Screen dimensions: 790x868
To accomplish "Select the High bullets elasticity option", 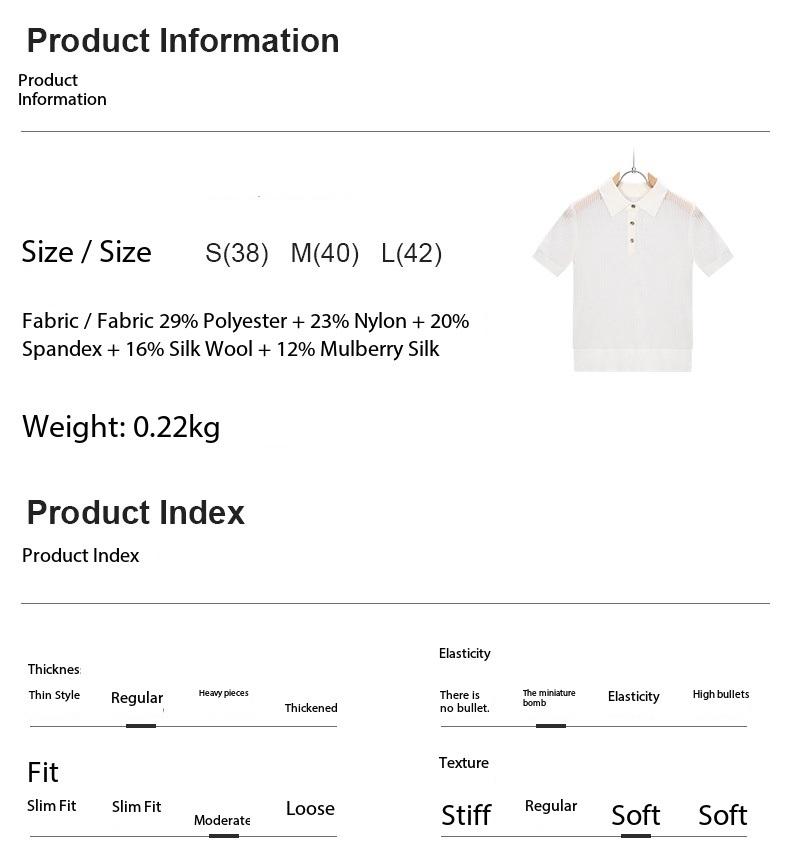I will (720, 694).
